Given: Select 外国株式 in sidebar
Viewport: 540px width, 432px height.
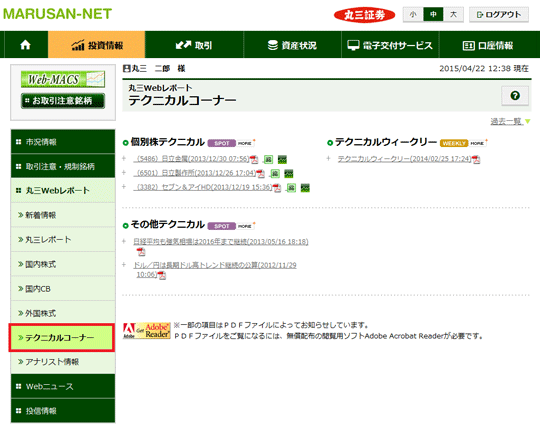Looking at the screenshot, I should [x=63, y=313].
